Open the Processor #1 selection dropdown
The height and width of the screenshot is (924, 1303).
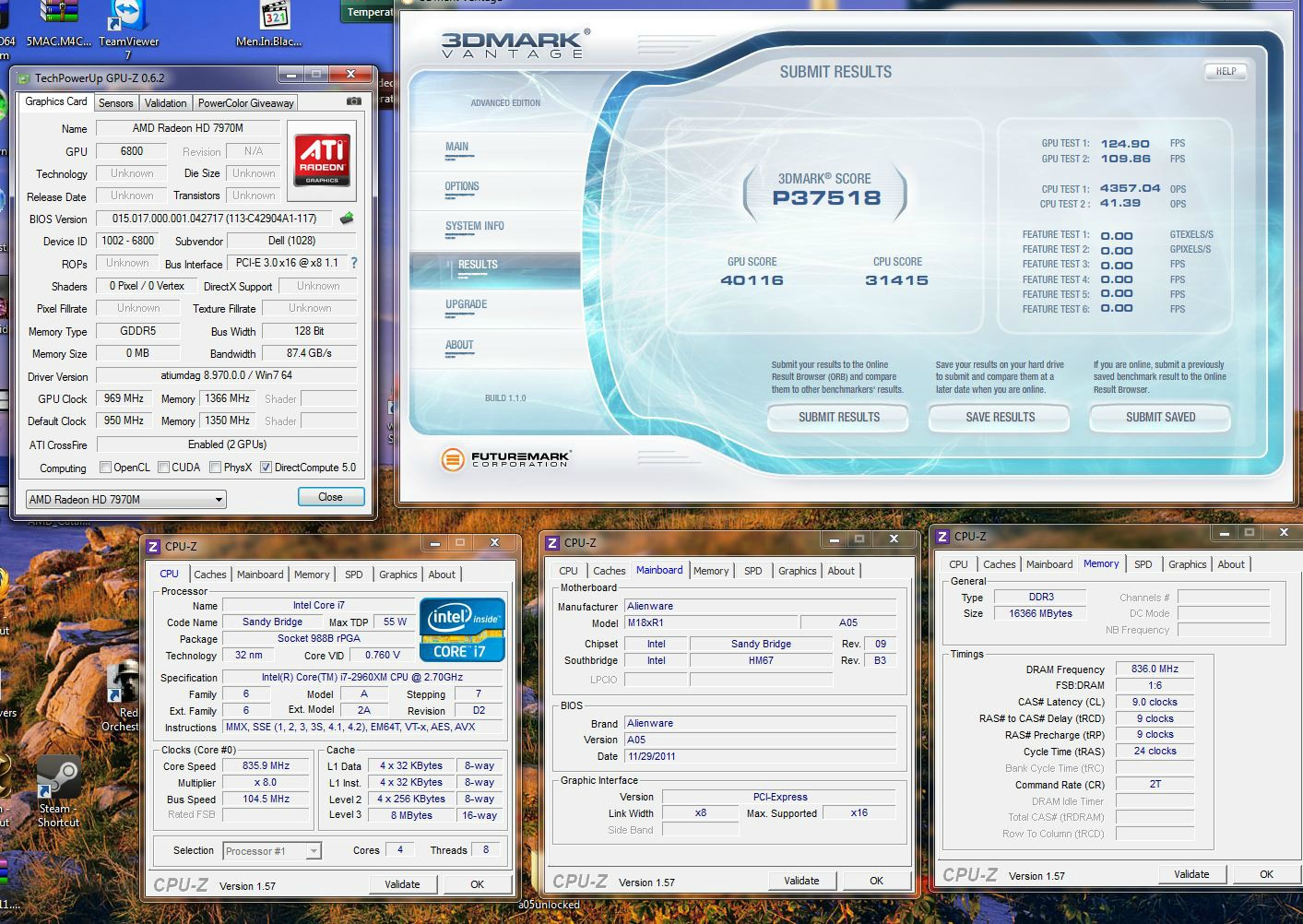(272, 851)
